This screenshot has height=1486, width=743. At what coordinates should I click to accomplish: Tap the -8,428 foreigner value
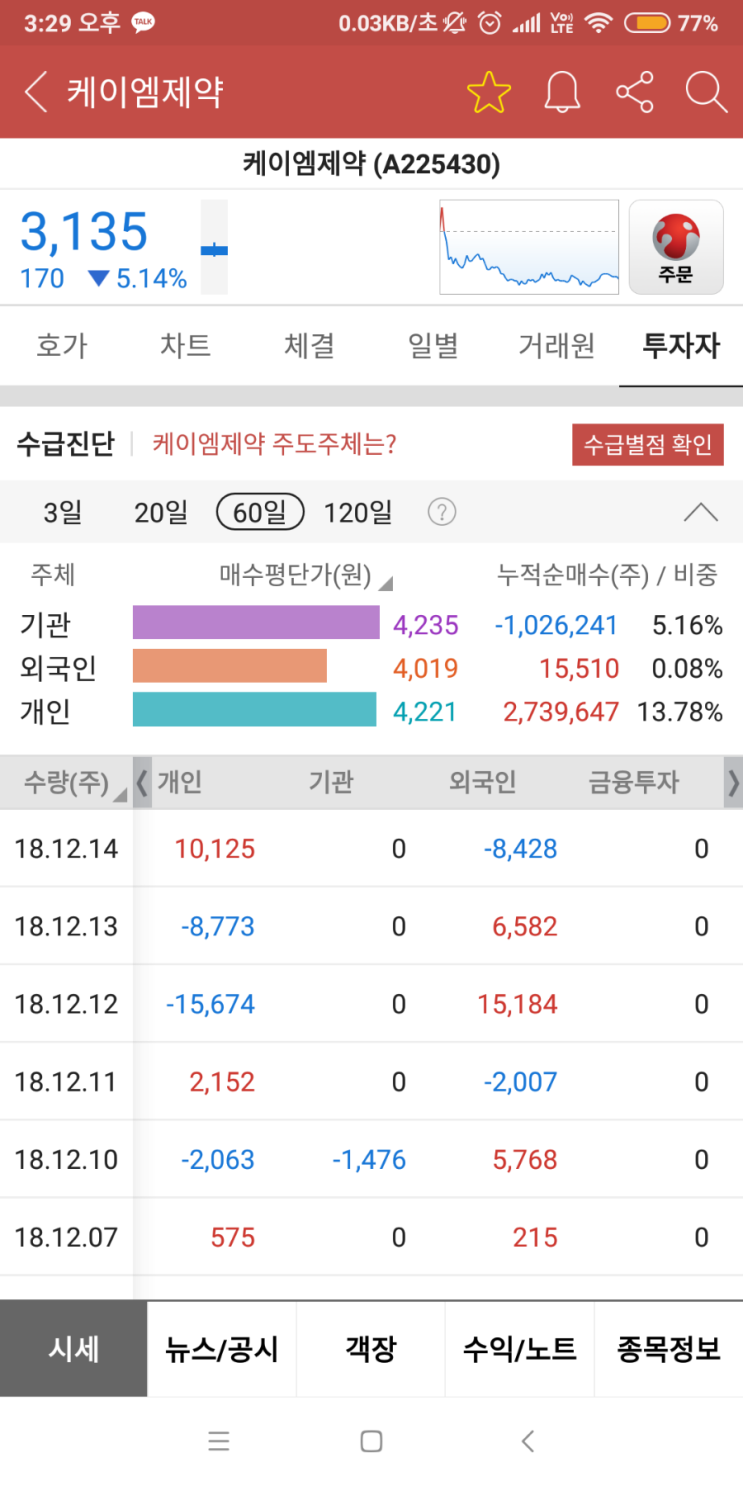pyautogui.click(x=520, y=849)
